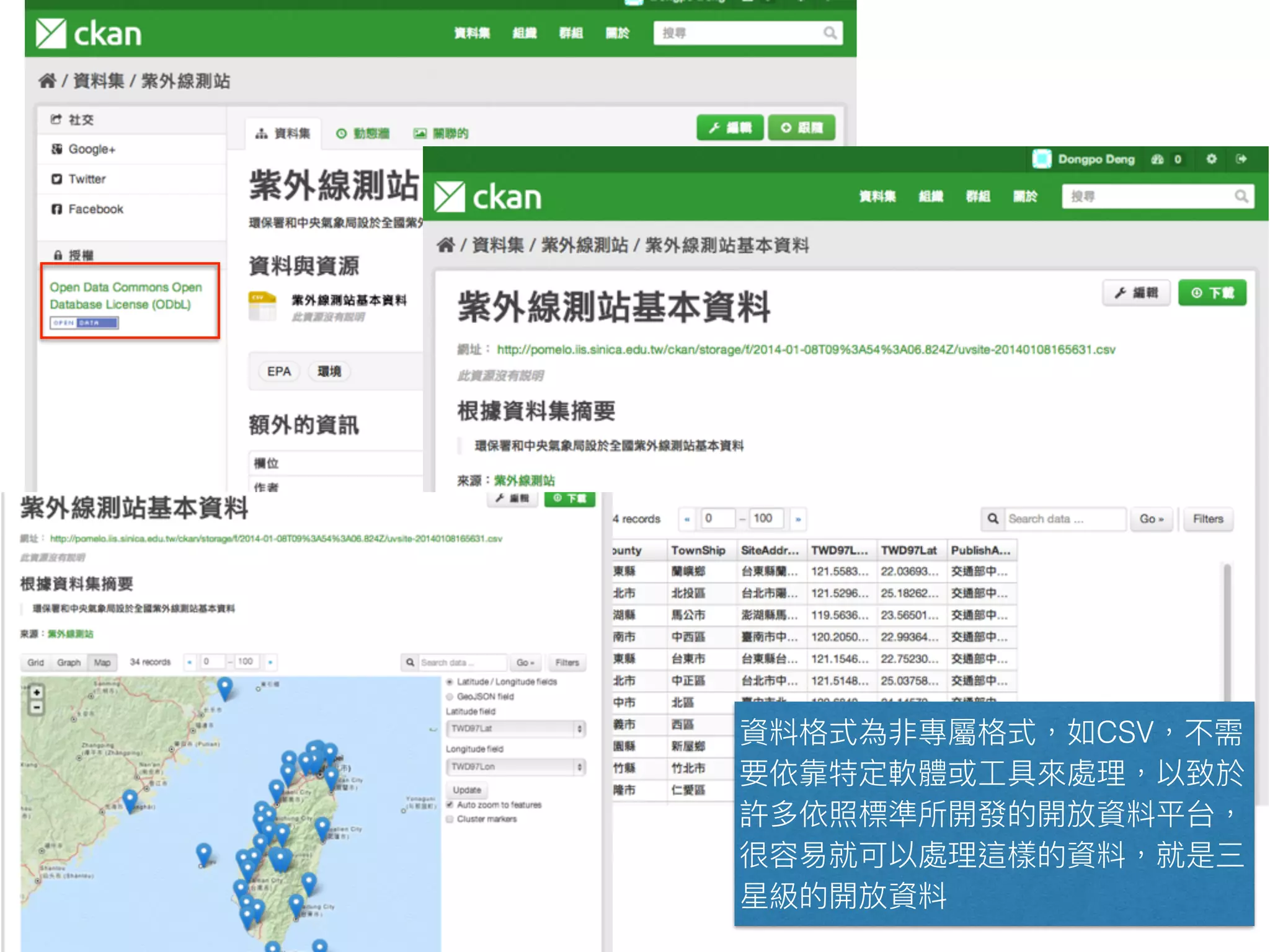Zoom in on the map
Viewport: 1270px width, 952px height.
[x=37, y=692]
